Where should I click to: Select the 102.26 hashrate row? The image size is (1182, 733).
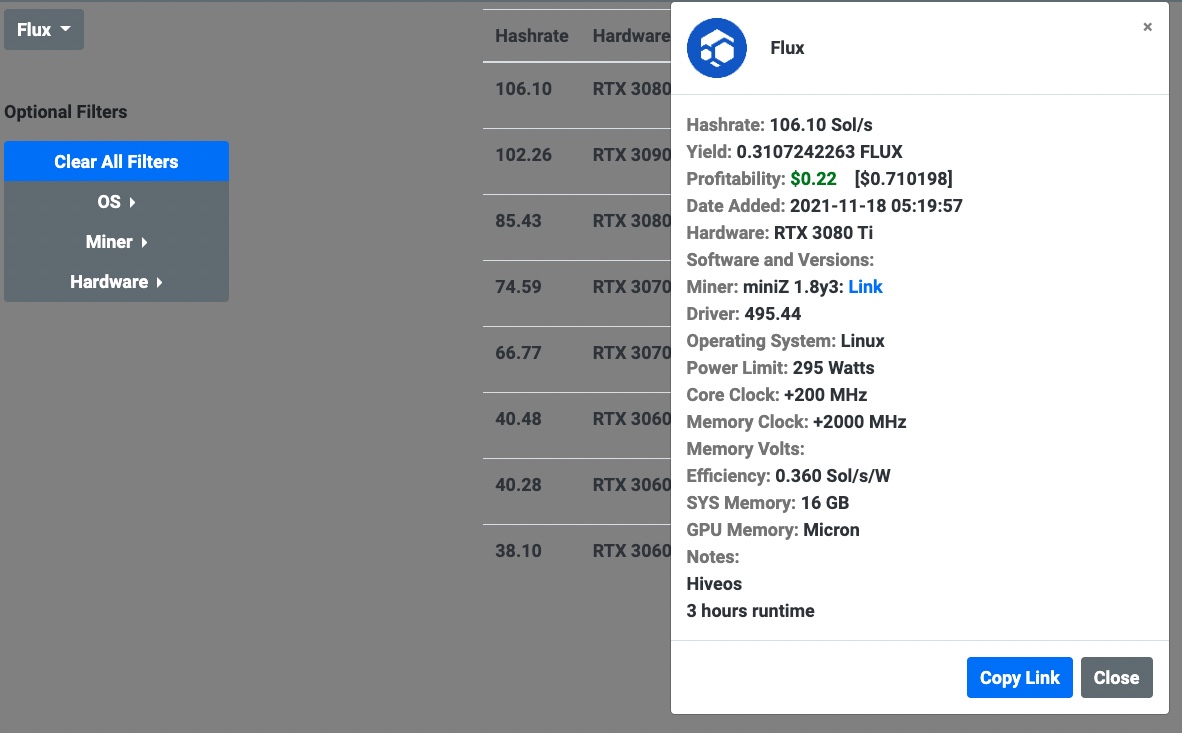tap(524, 155)
